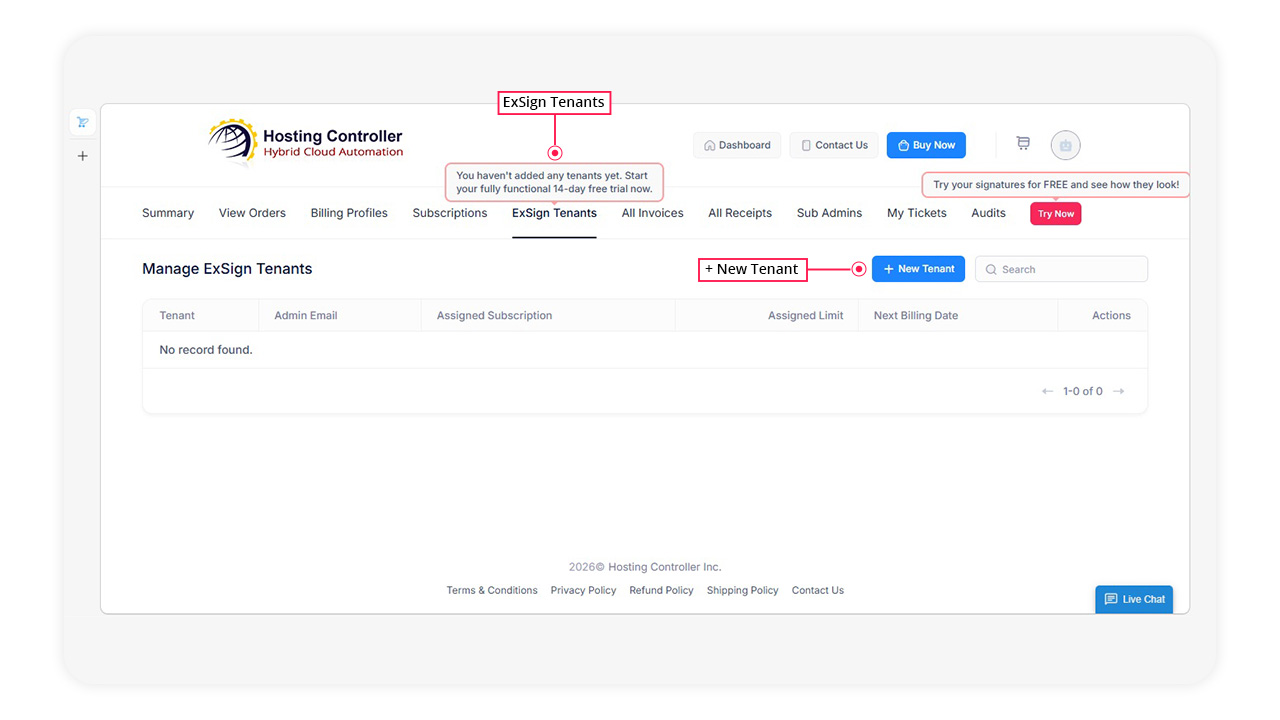Click the New Tenant button
Screen dimensions: 1280x720
point(918,268)
